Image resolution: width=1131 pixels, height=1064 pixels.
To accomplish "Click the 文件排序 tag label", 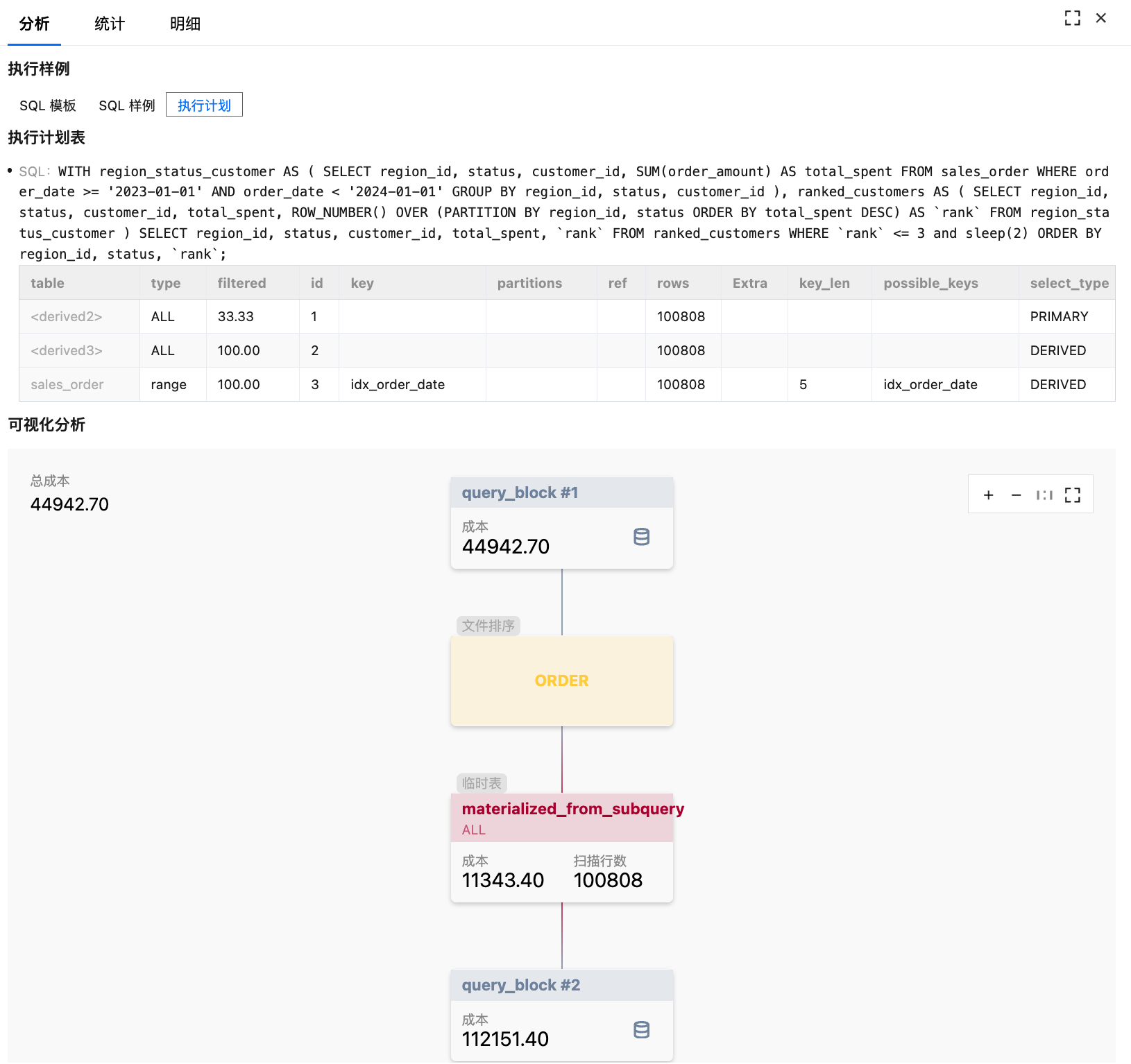I will tap(488, 626).
